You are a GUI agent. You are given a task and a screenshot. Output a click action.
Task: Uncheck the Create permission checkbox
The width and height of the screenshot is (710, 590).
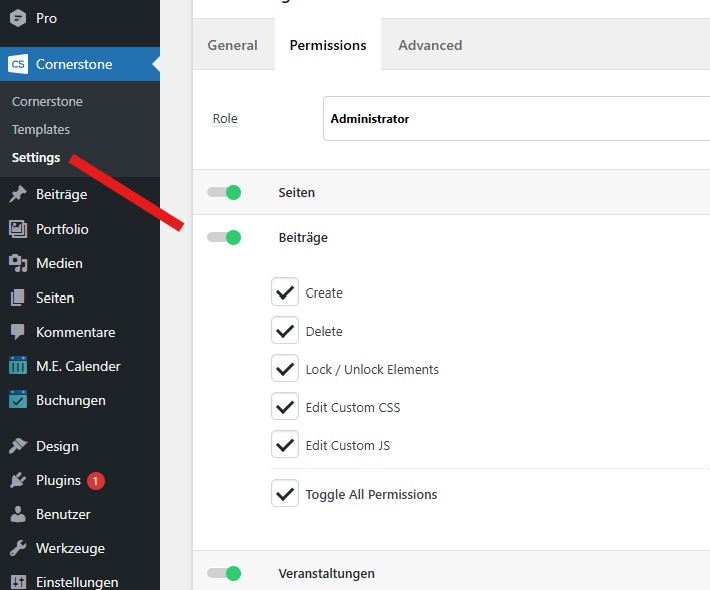(x=285, y=292)
